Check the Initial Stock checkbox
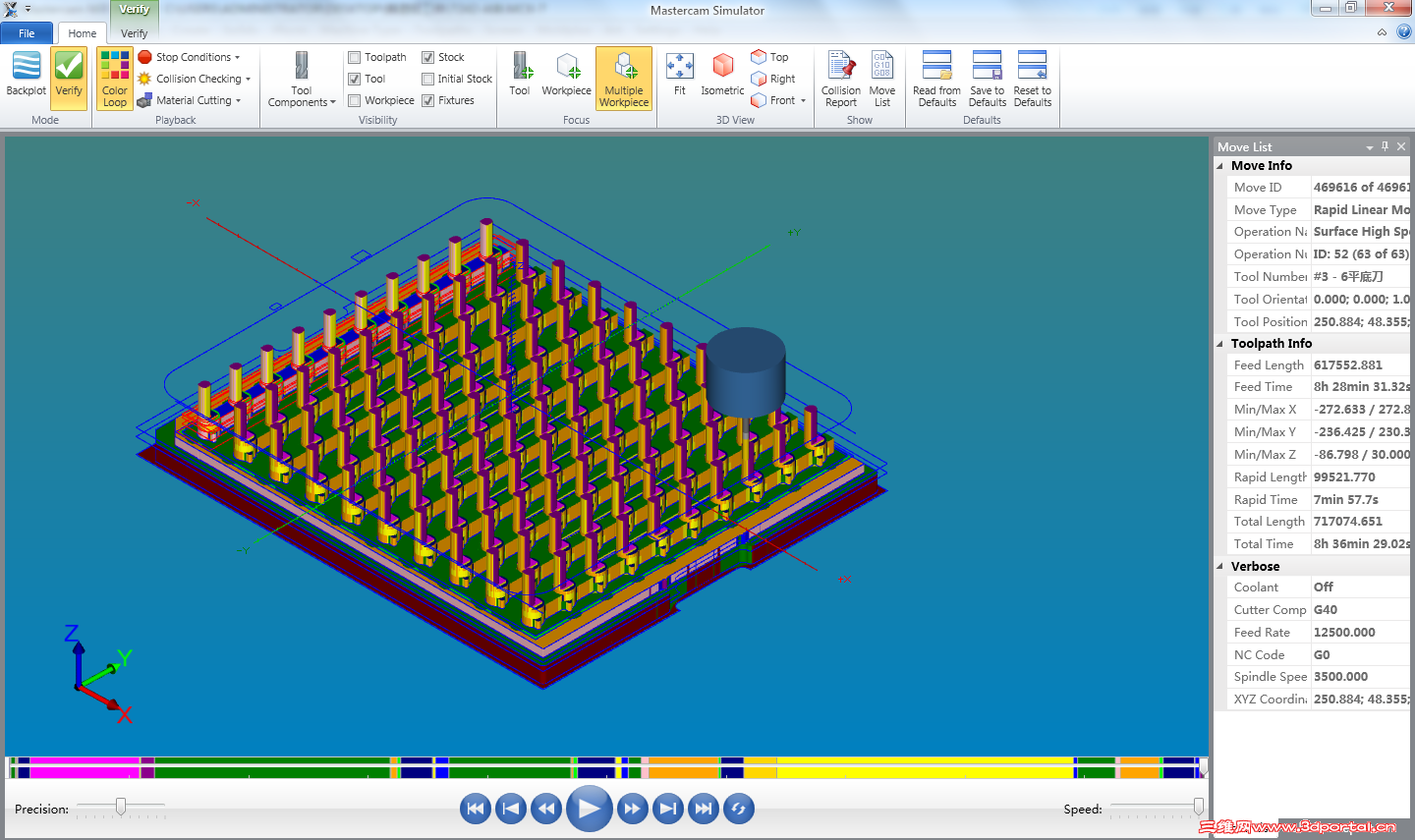Image resolution: width=1415 pixels, height=840 pixels. (x=428, y=79)
